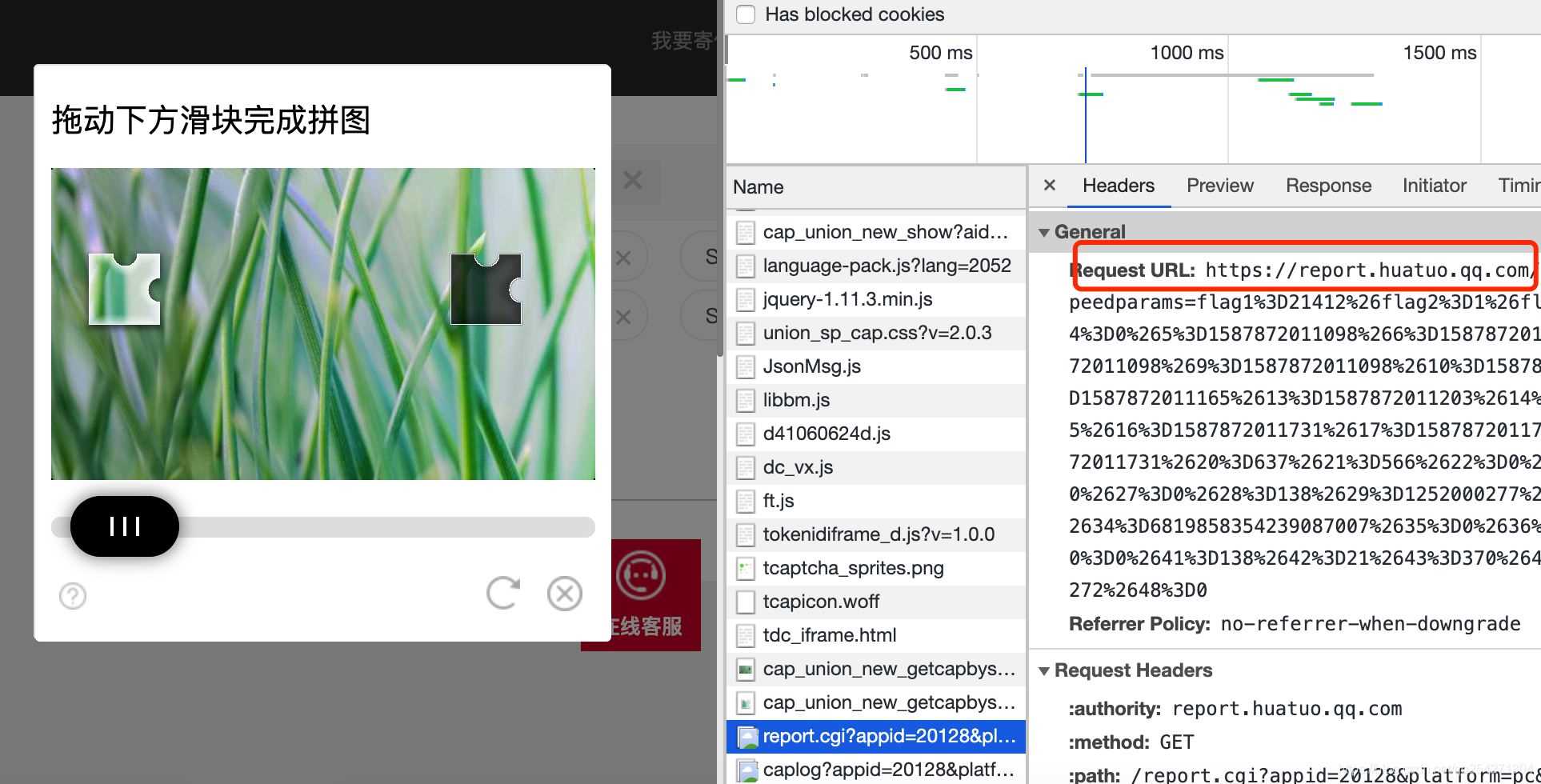The image size is (1541, 784).
Task: Click the icon beside the report.cgi request
Action: click(x=747, y=737)
